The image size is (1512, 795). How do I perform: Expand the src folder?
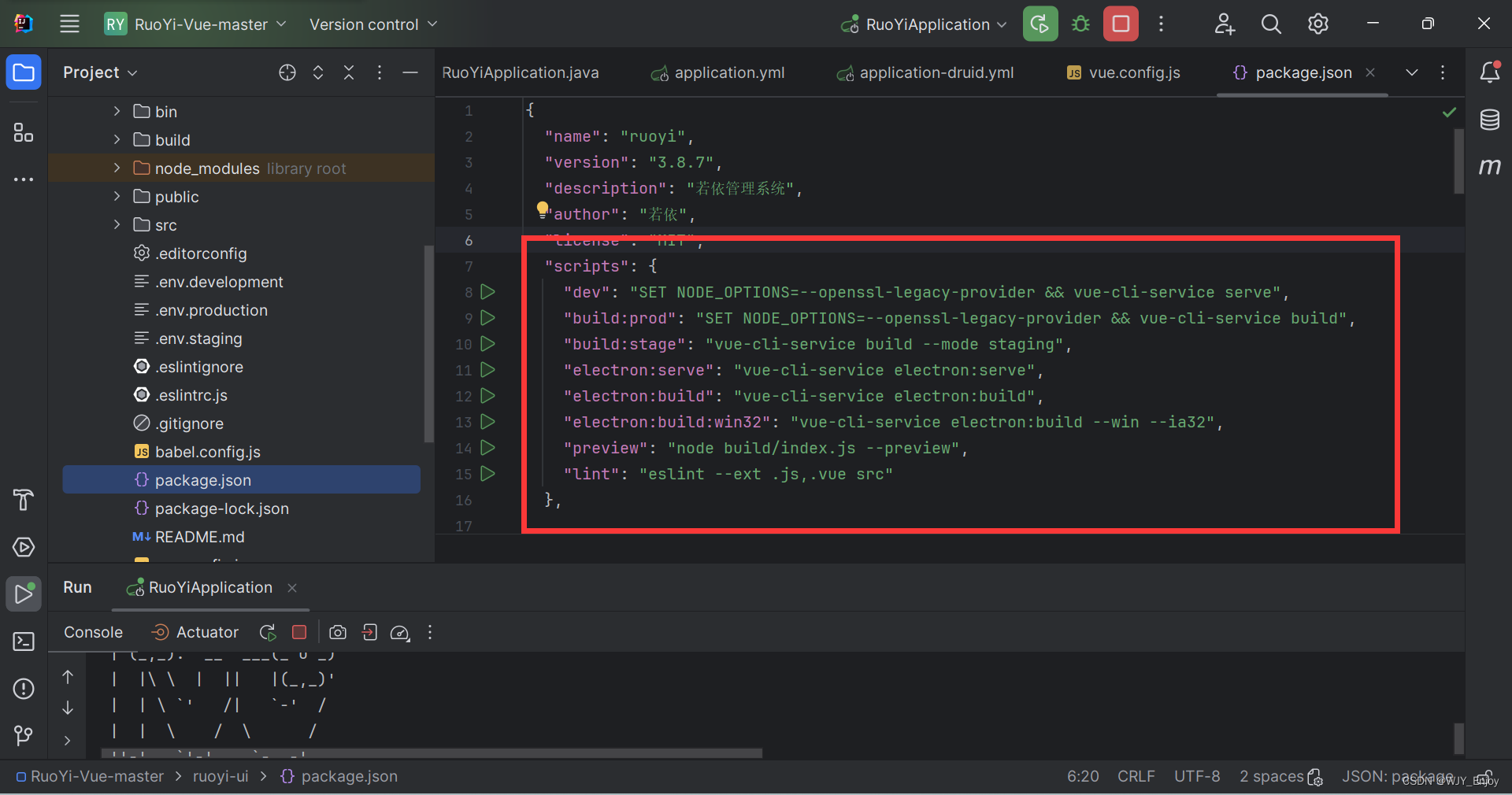[x=117, y=224]
